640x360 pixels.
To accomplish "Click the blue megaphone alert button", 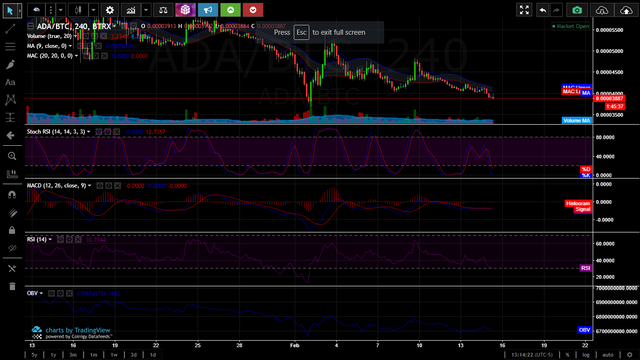I will pos(208,10).
